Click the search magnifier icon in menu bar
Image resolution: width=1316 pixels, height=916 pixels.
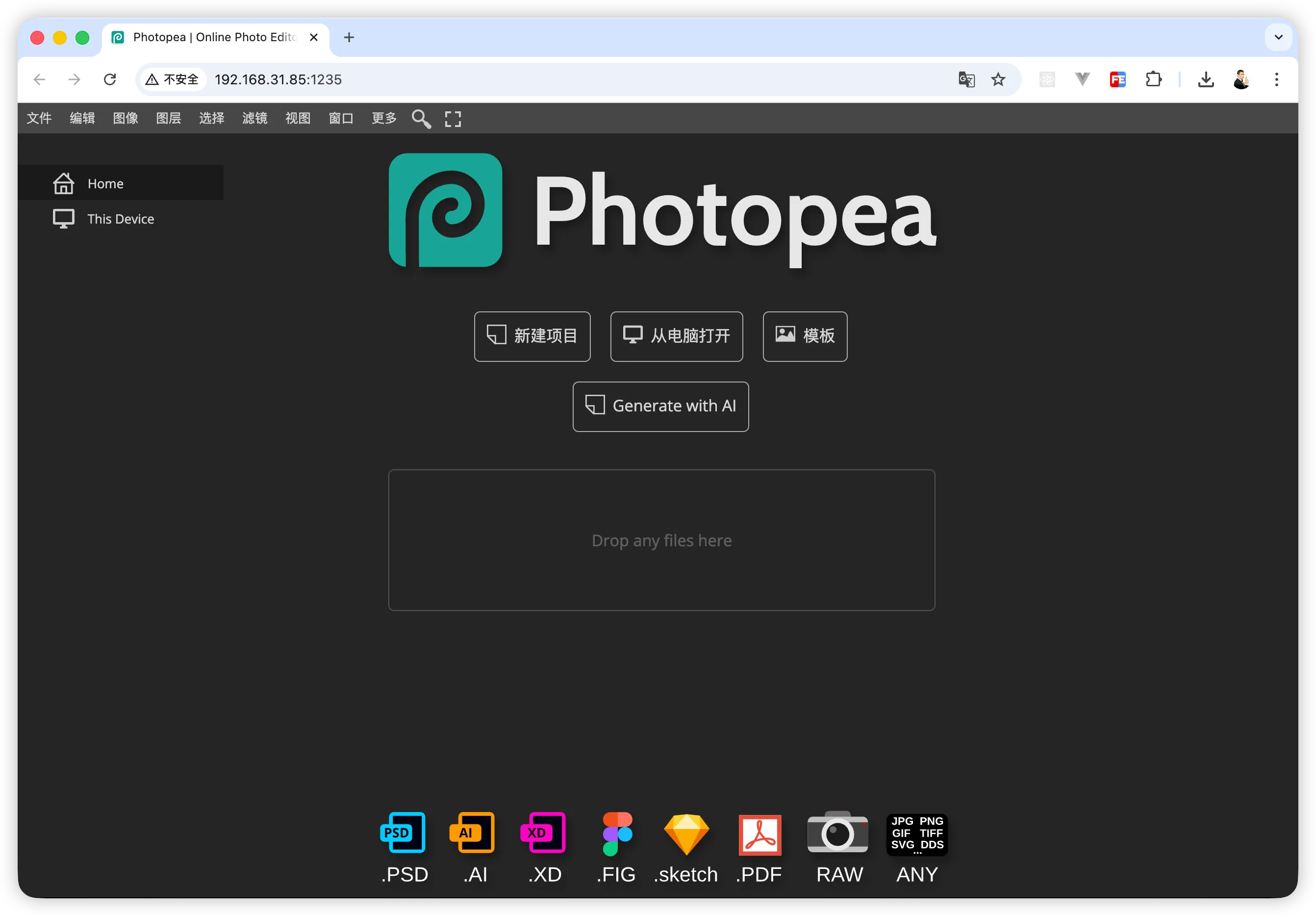pos(421,119)
